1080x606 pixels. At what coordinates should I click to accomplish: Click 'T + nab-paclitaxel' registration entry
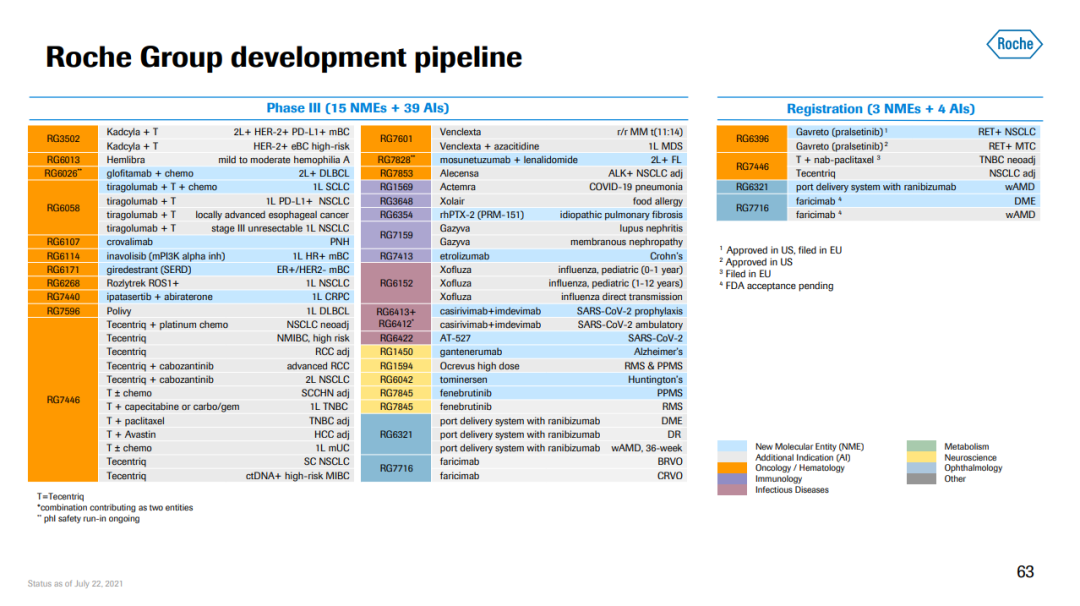(x=838, y=160)
